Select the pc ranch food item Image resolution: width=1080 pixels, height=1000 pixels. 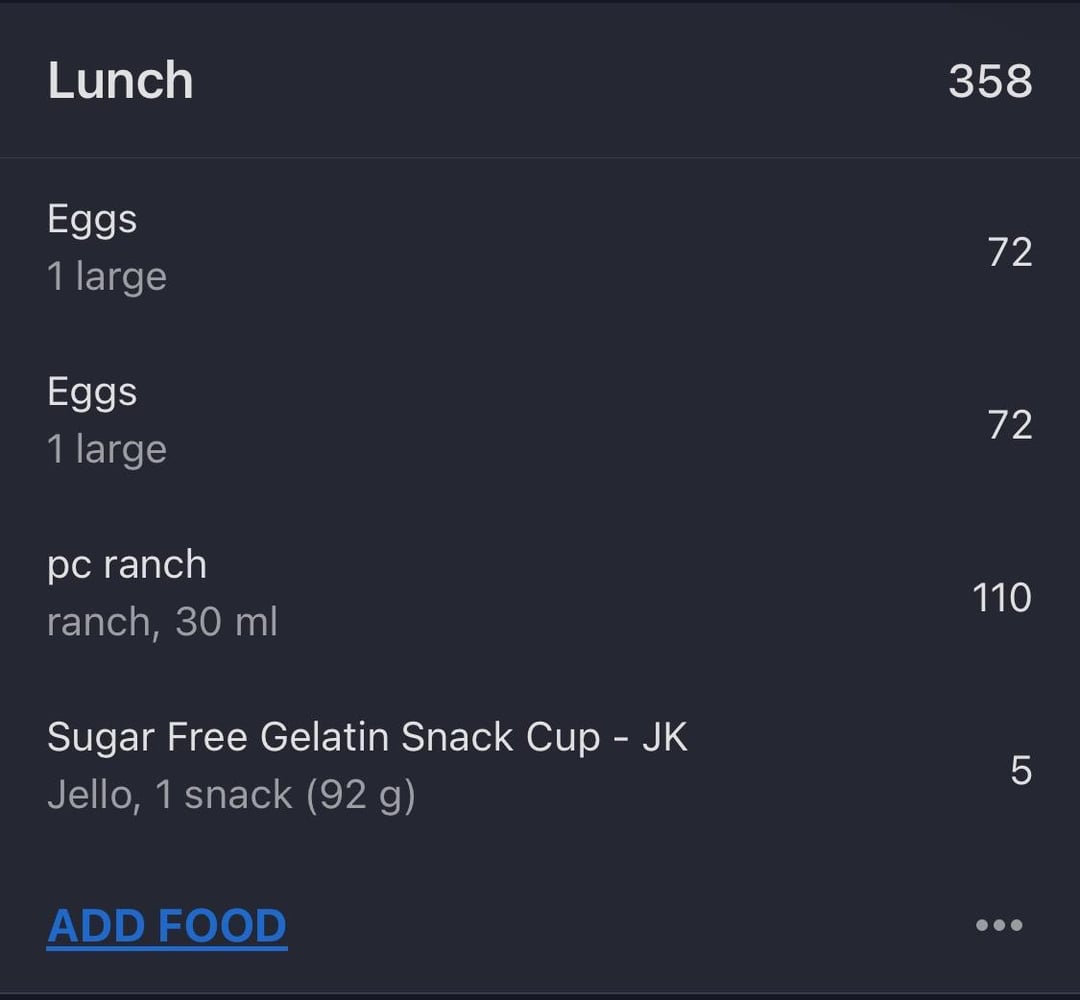pos(540,594)
